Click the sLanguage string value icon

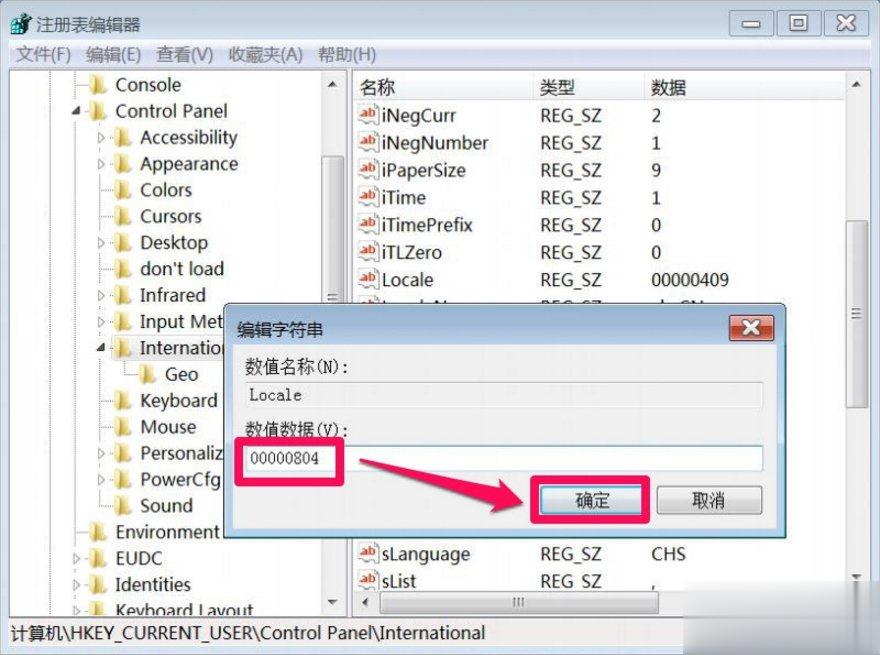tap(368, 553)
